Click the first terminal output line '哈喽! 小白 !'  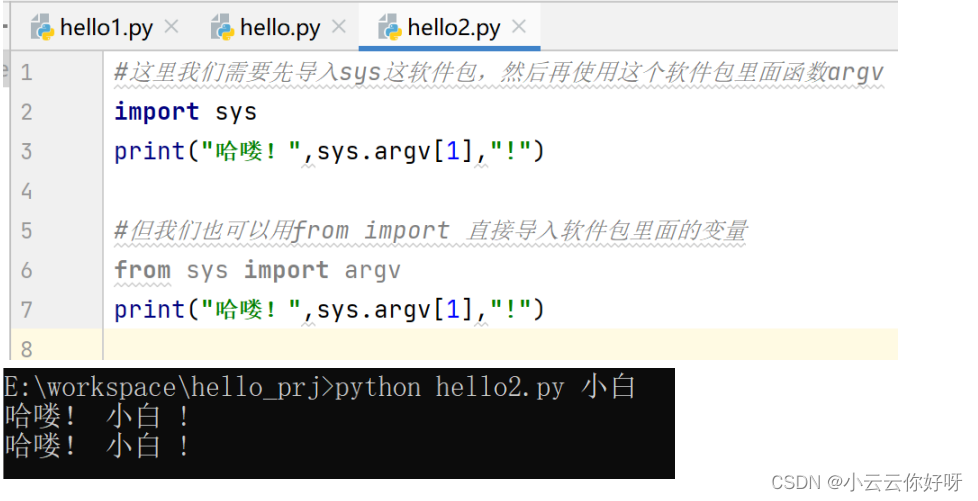tap(97, 416)
